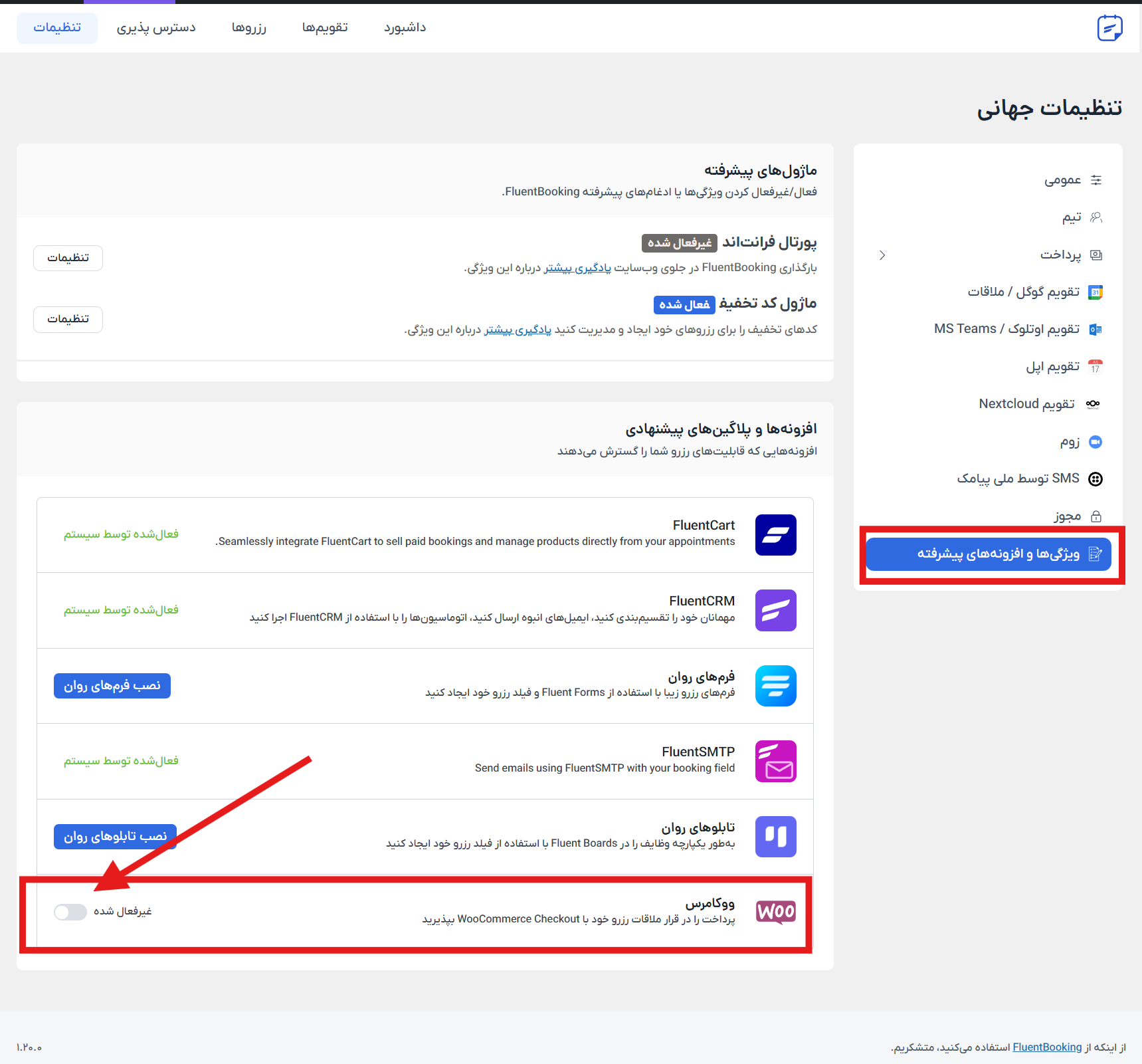The width and height of the screenshot is (1142, 1064).
Task: Click the FluentCart plugin icon
Action: (775, 535)
